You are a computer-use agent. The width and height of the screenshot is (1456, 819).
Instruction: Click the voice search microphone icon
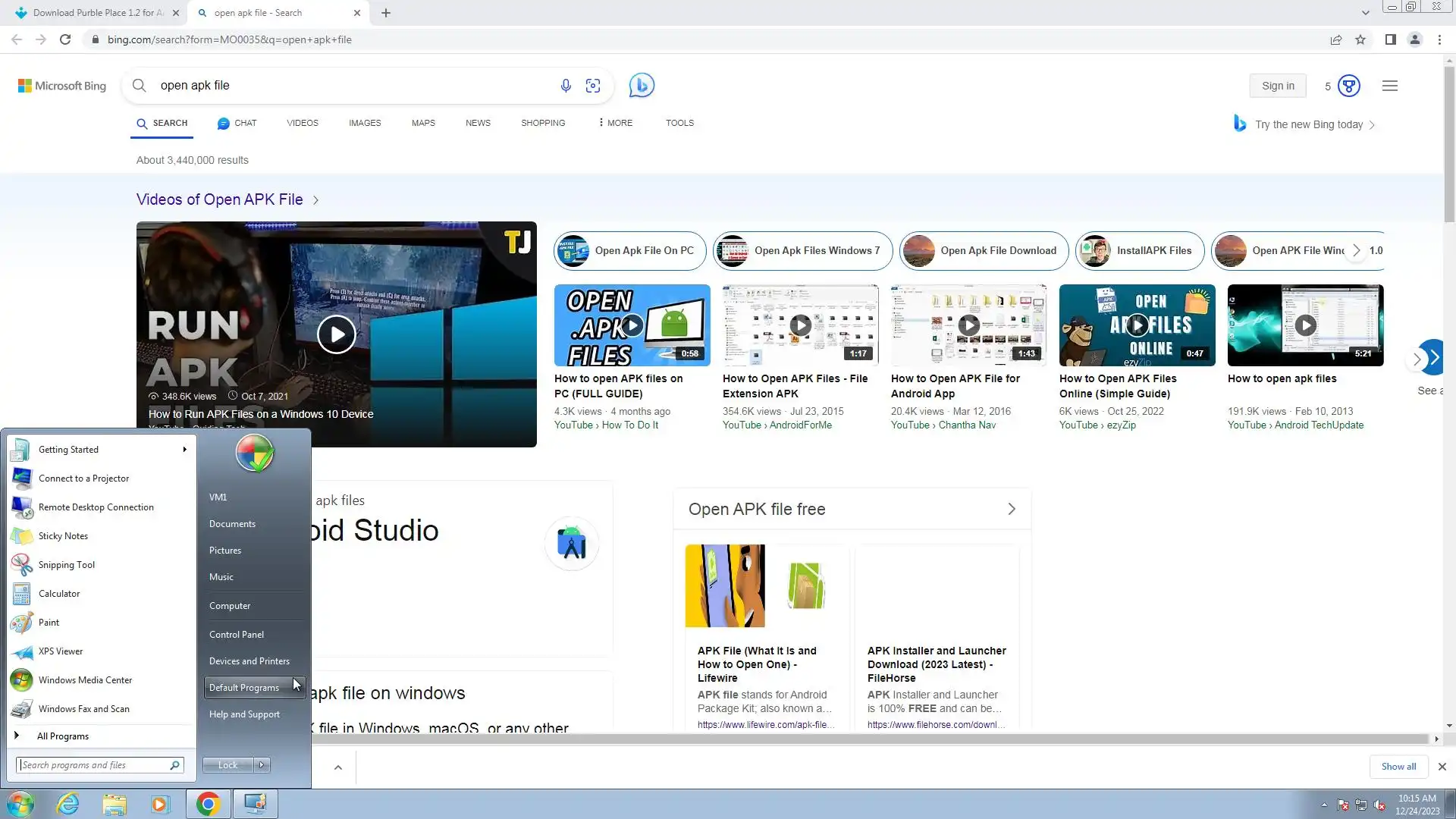pos(566,86)
